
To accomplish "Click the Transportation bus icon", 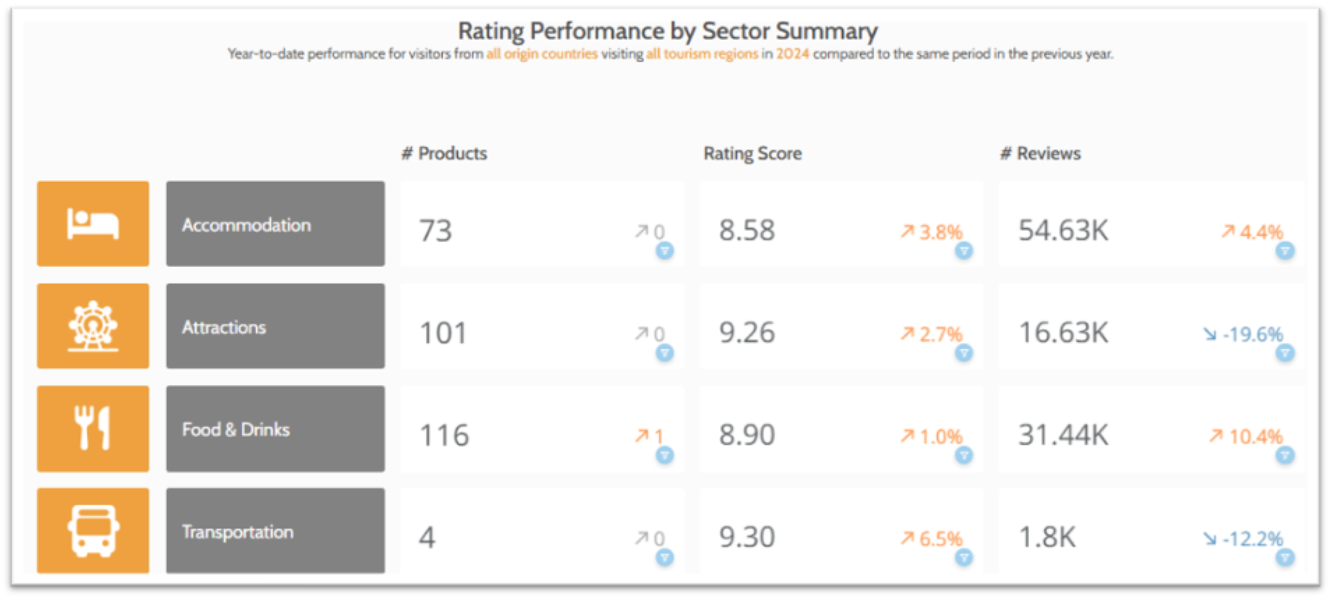I will 93,531.
